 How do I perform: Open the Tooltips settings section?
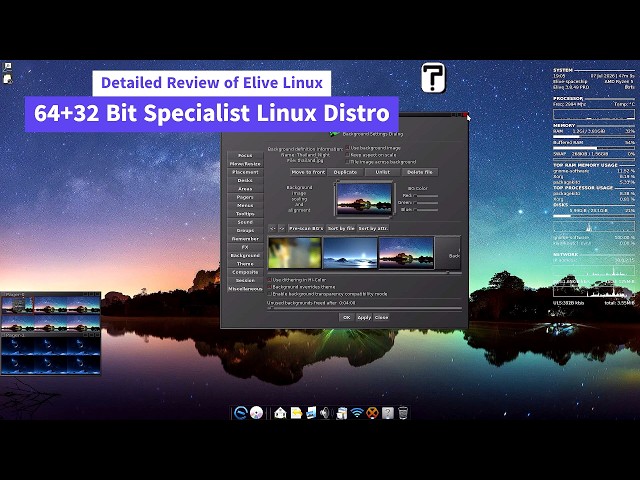click(245, 214)
